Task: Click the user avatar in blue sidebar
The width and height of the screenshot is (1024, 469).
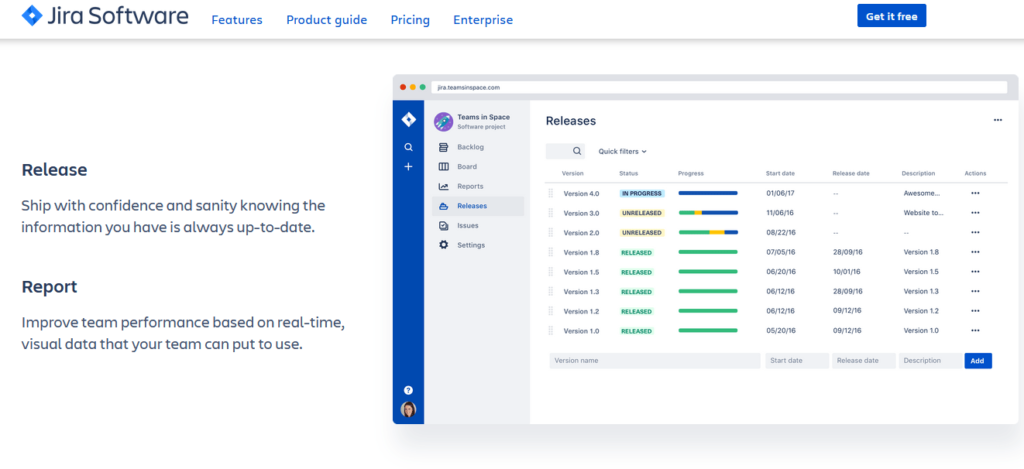Action: [x=408, y=410]
